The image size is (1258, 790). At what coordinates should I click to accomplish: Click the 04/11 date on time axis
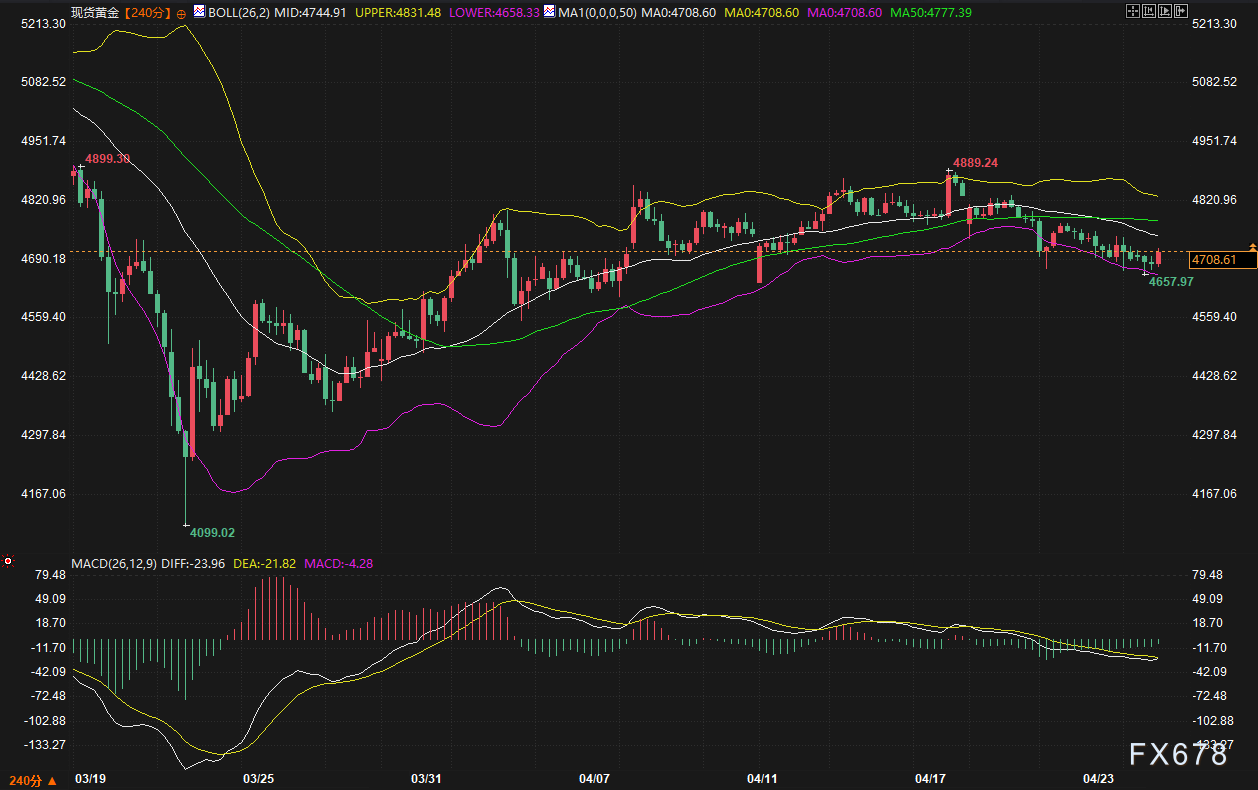[762, 778]
